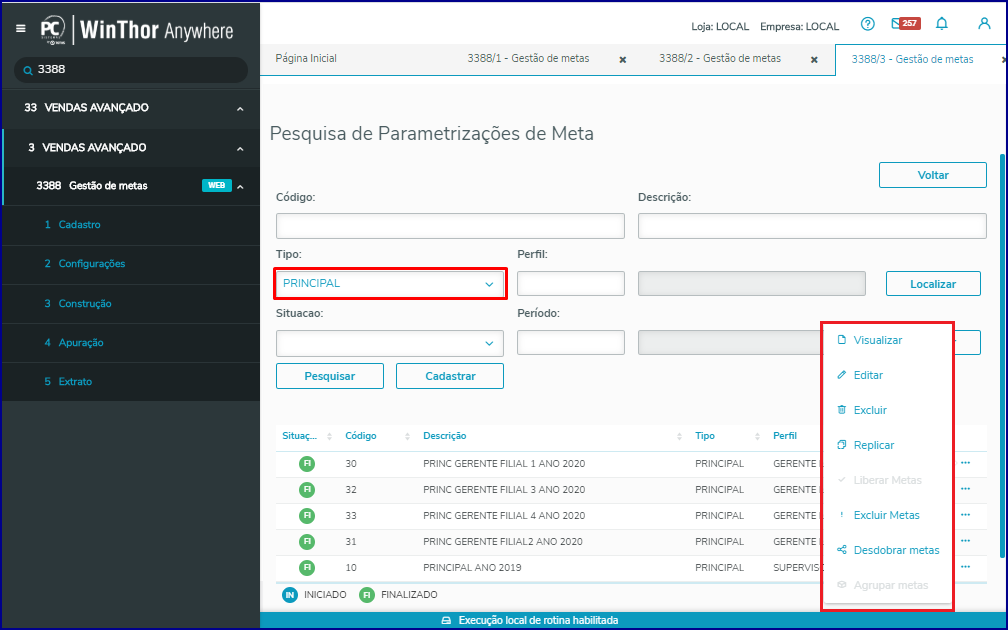Select Excluir Metas in the context menu
Viewport: 1008px width, 630px height.
(887, 515)
